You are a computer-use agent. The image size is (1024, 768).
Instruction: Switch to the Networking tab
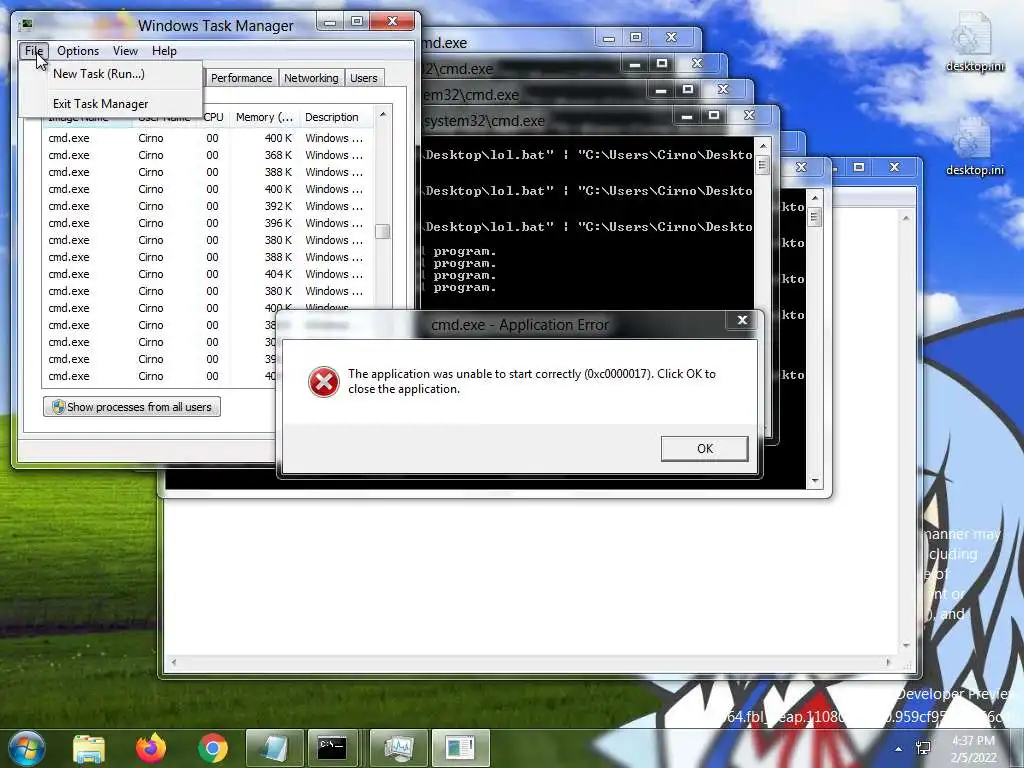coord(311,78)
